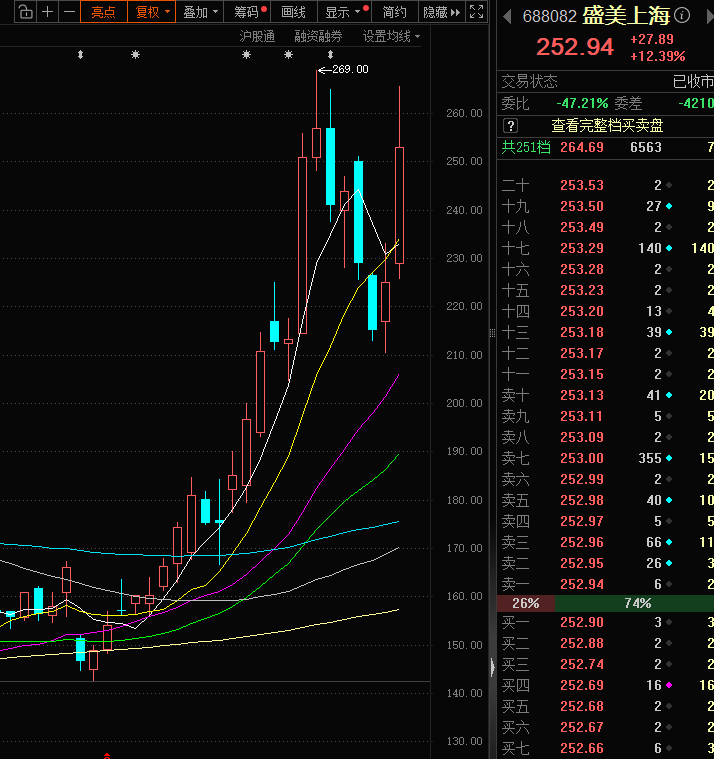Click 200.00 price axis label
The width and height of the screenshot is (714, 759).
point(464,403)
